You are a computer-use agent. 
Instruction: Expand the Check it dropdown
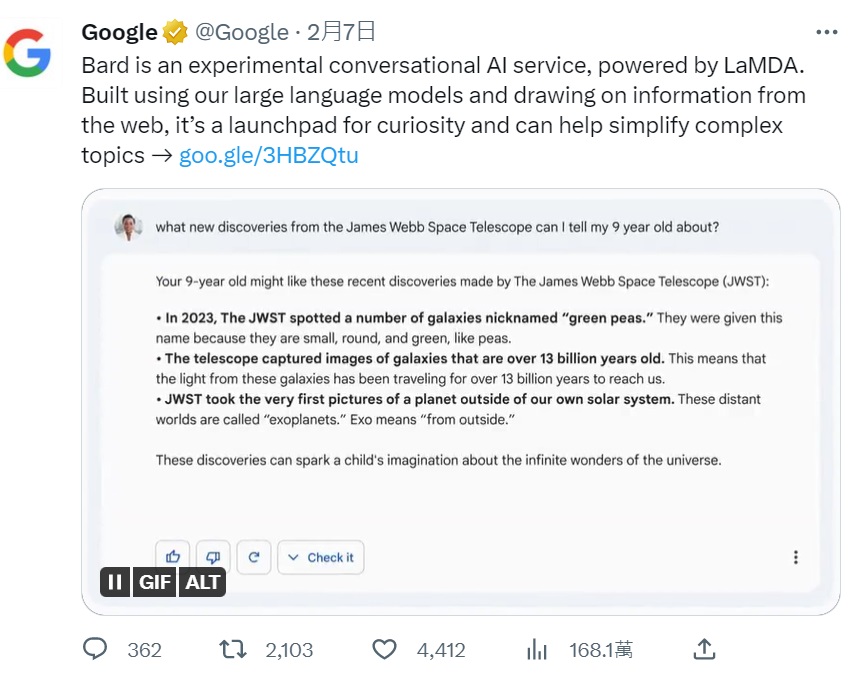[x=320, y=557]
